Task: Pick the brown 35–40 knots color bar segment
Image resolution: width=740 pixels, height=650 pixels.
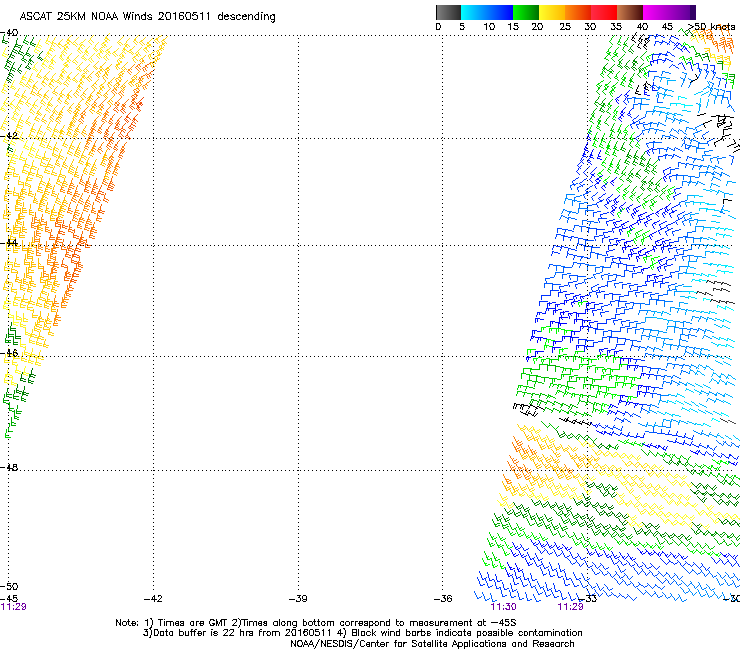Action: coord(630,12)
